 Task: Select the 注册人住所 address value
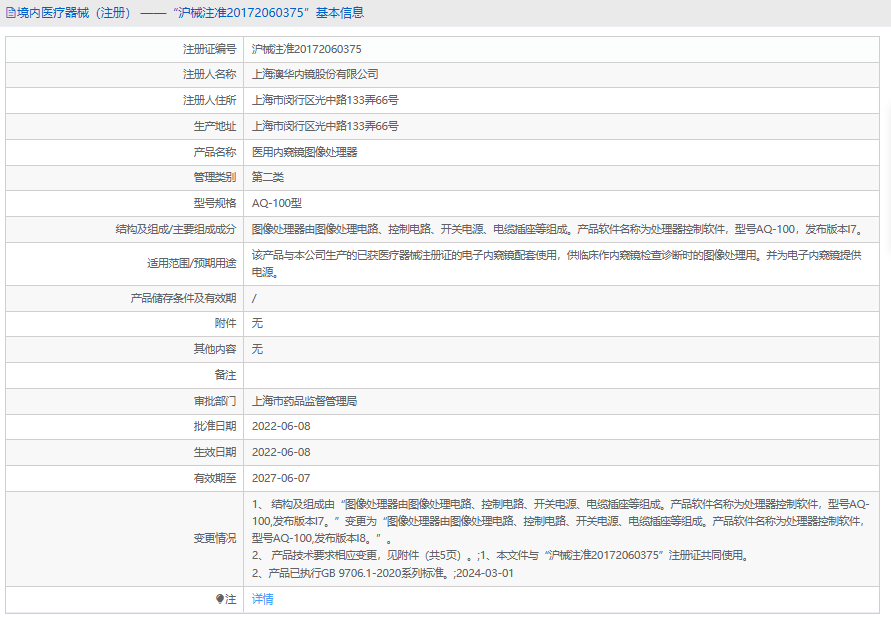[325, 101]
